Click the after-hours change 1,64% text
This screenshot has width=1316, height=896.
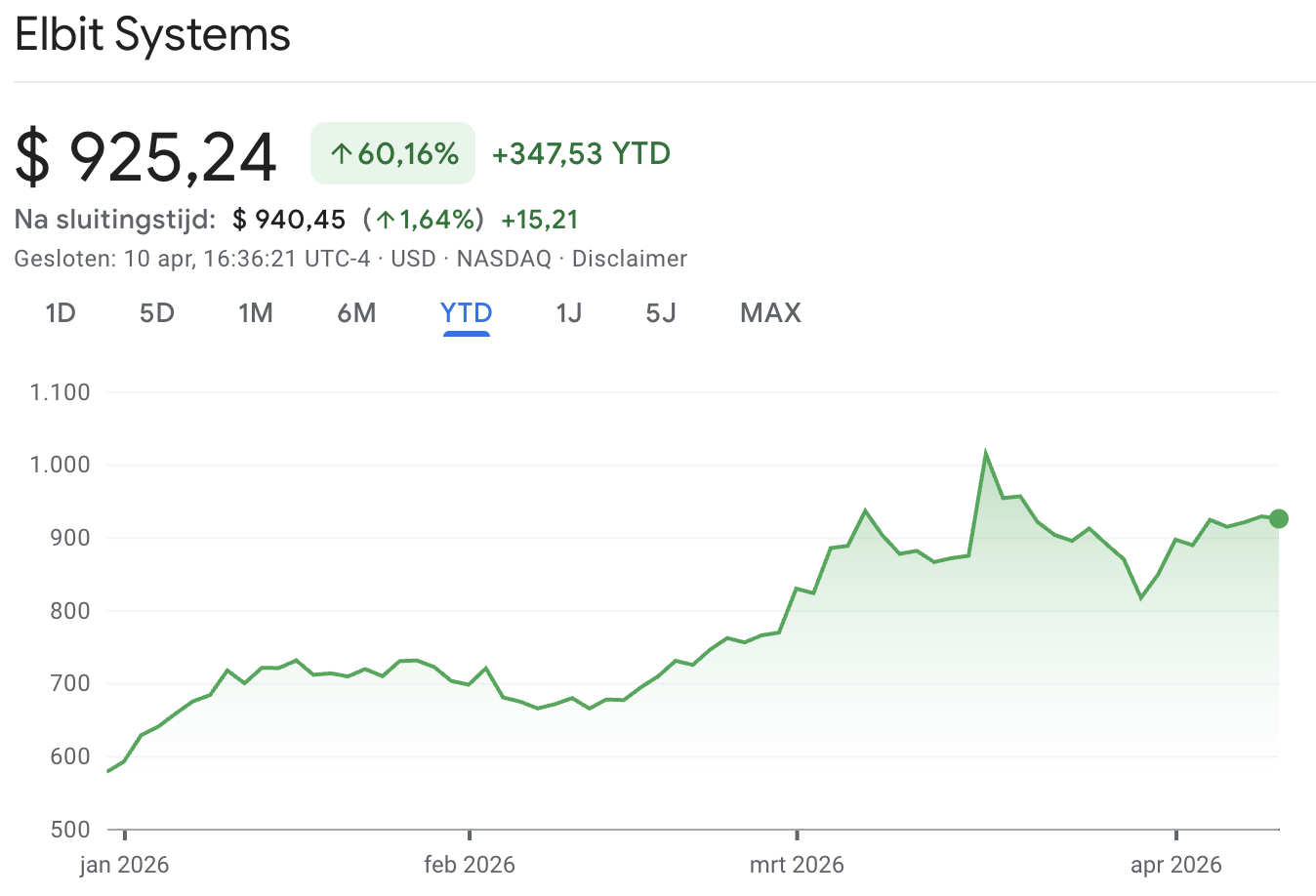424,220
